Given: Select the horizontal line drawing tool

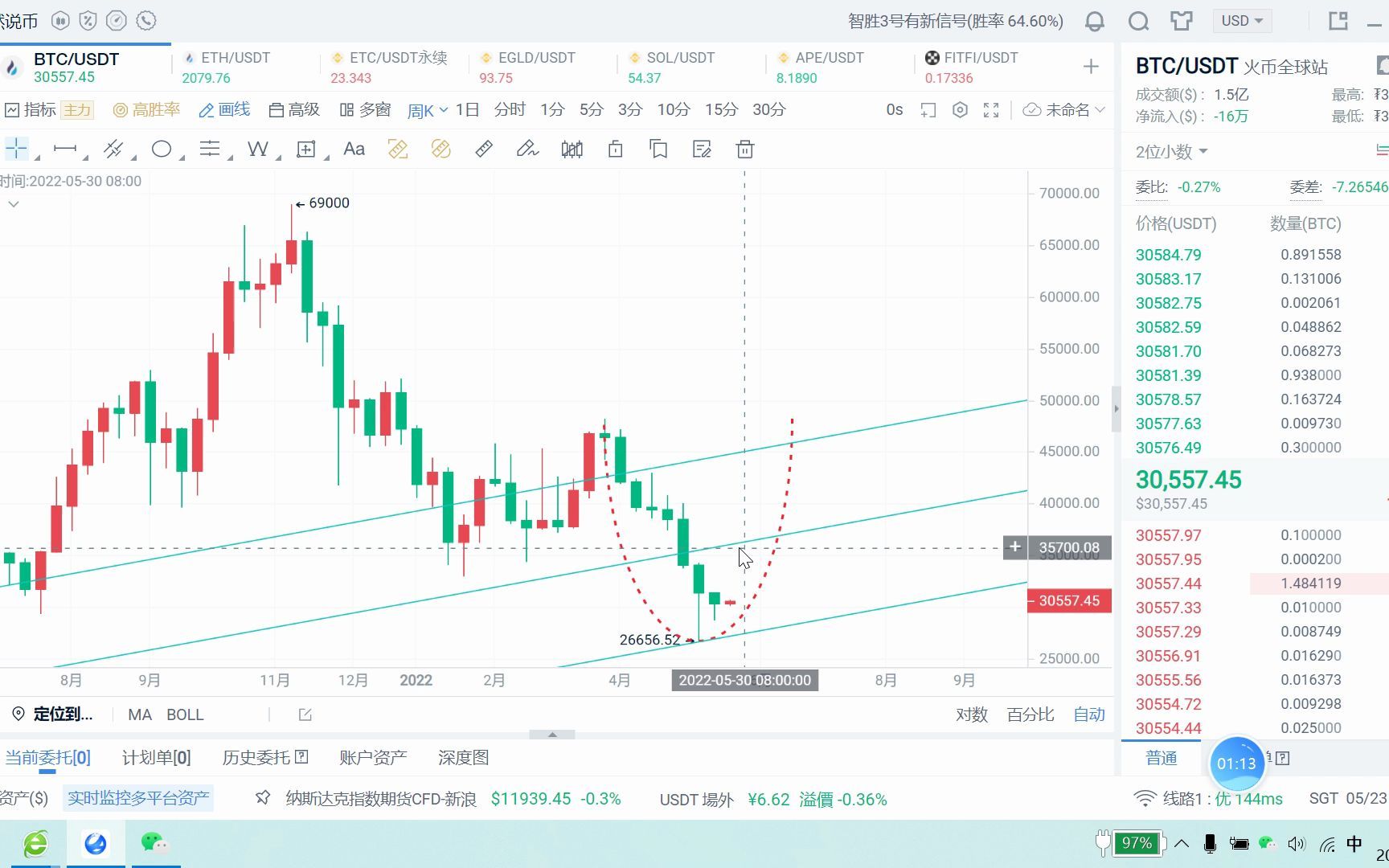Looking at the screenshot, I should pos(64,149).
